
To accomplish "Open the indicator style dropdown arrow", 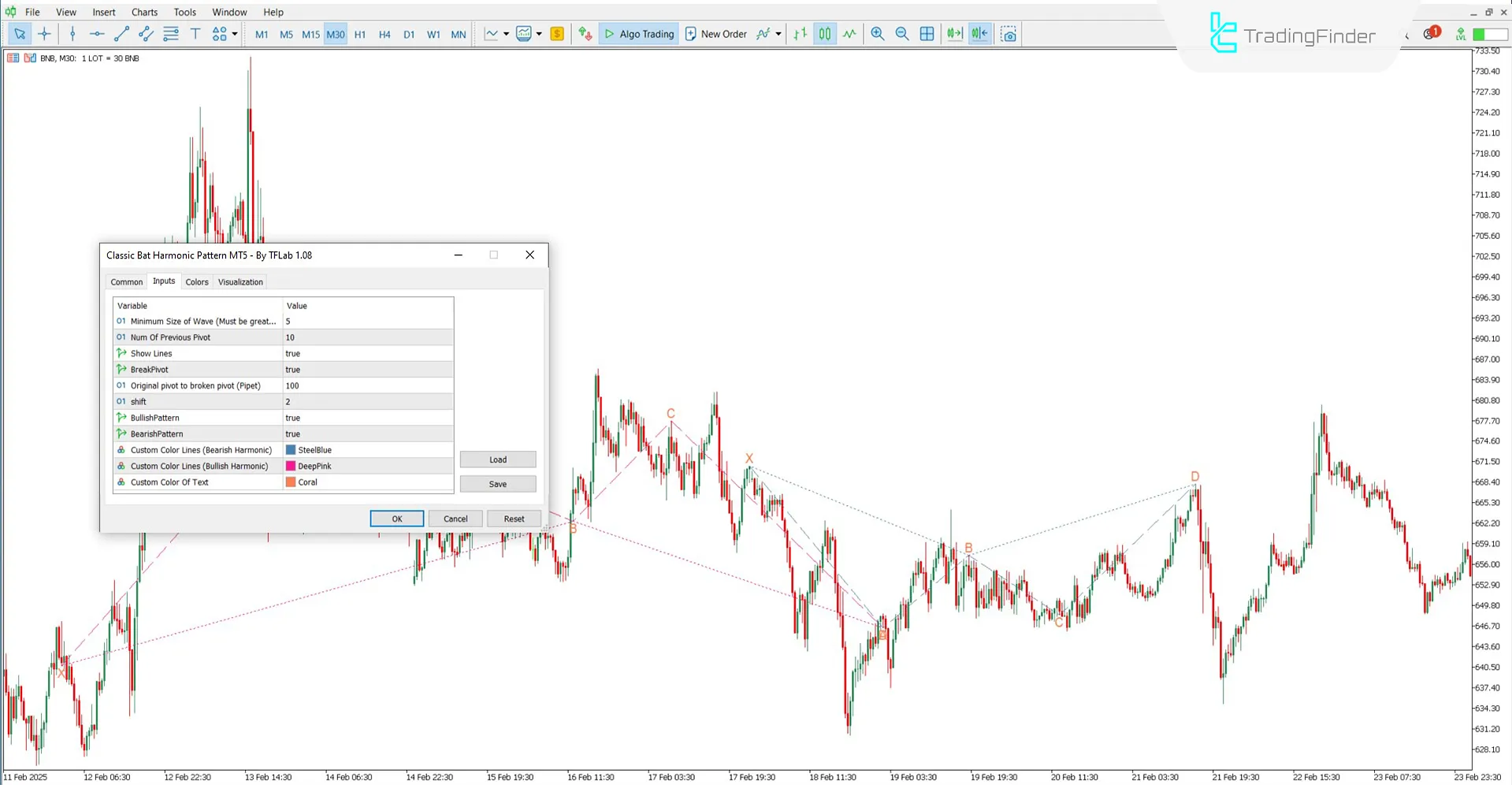I will [541, 34].
